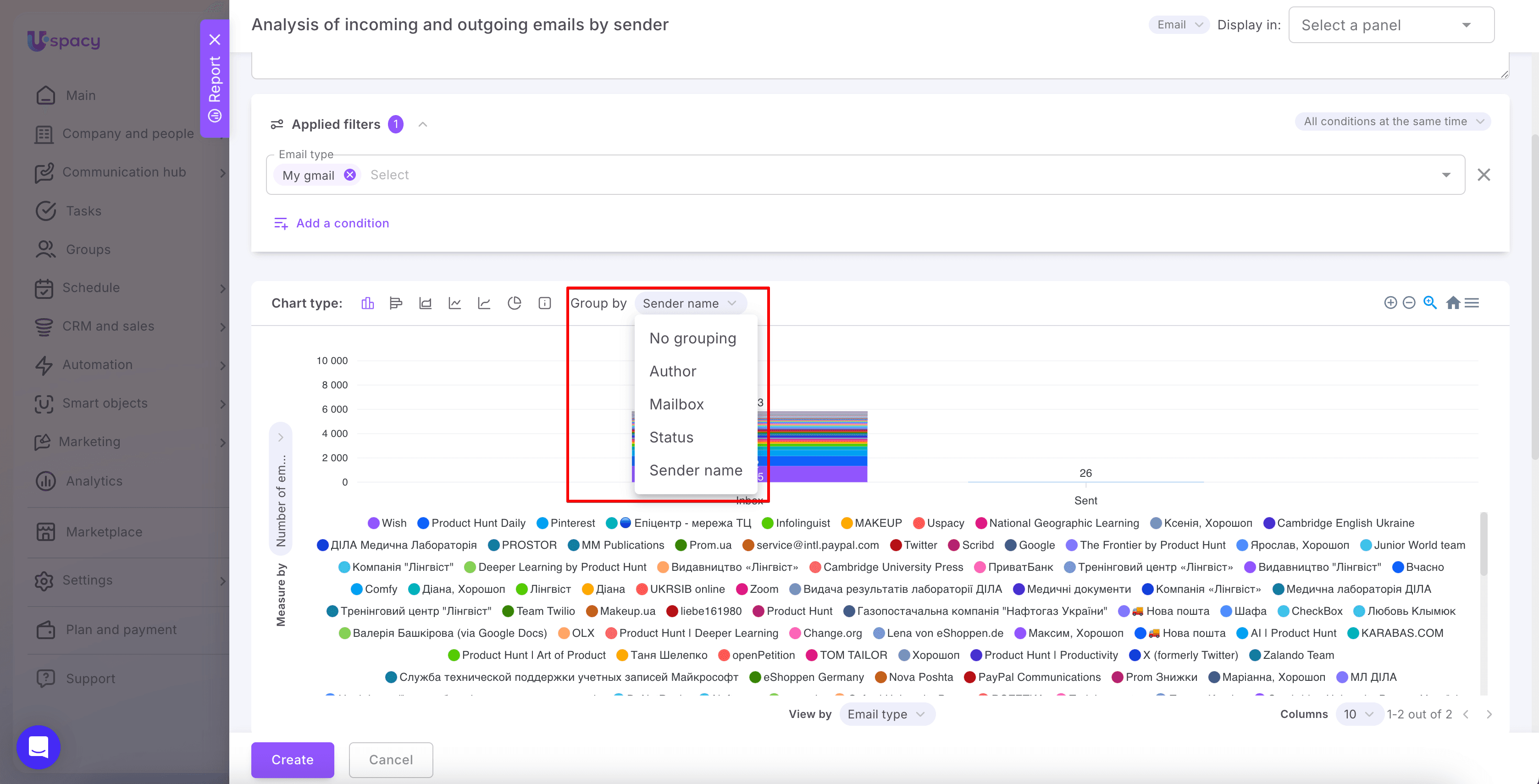Click the Email type select field
Screen dimensions: 1539x784
[865, 174]
